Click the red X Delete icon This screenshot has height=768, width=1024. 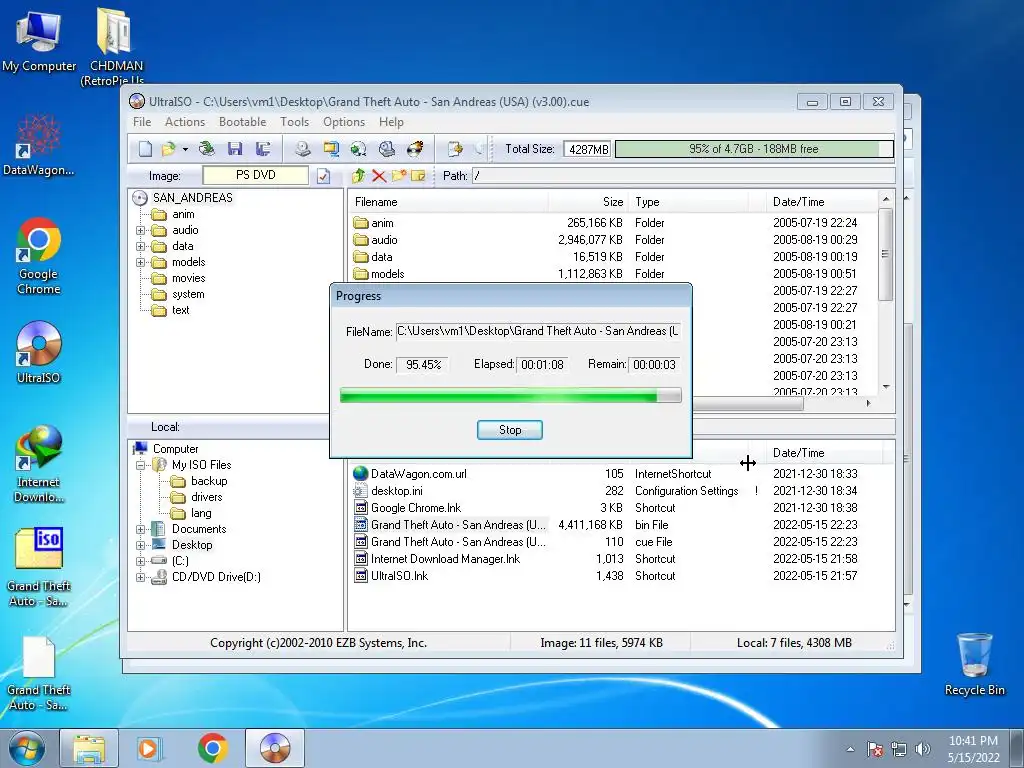379,176
